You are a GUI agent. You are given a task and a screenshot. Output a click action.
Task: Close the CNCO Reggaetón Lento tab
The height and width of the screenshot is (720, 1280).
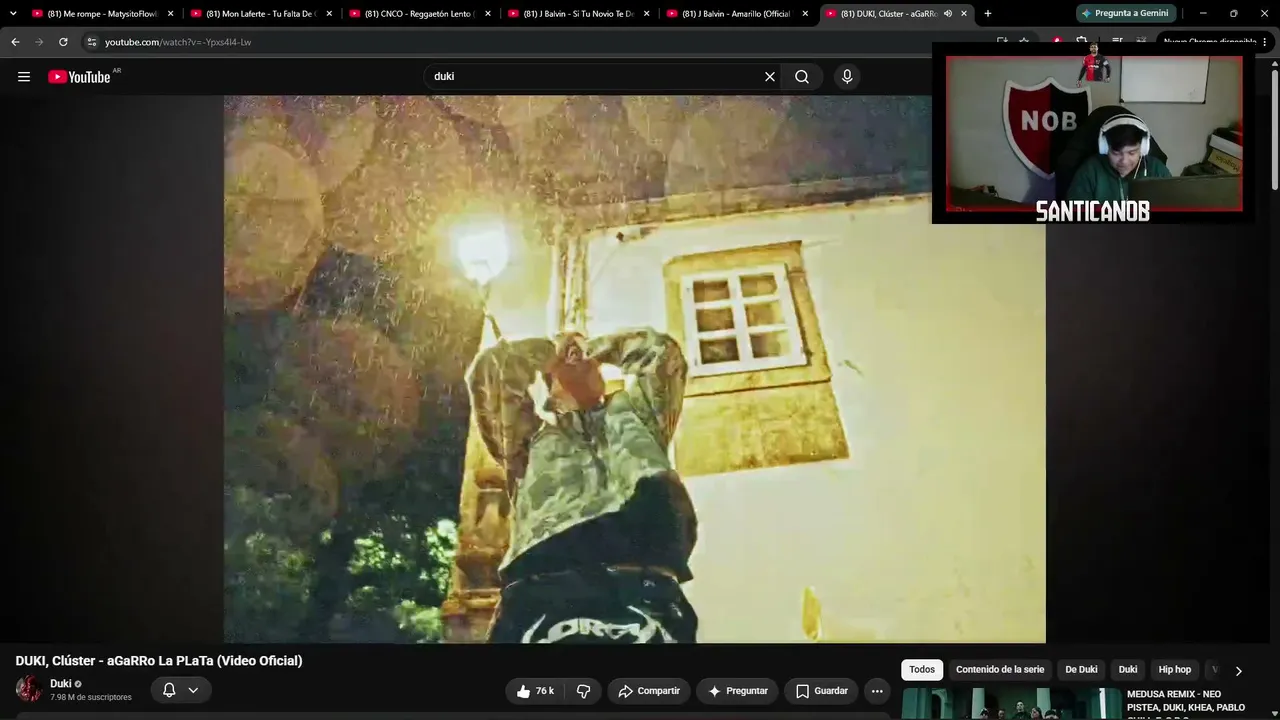(488, 14)
